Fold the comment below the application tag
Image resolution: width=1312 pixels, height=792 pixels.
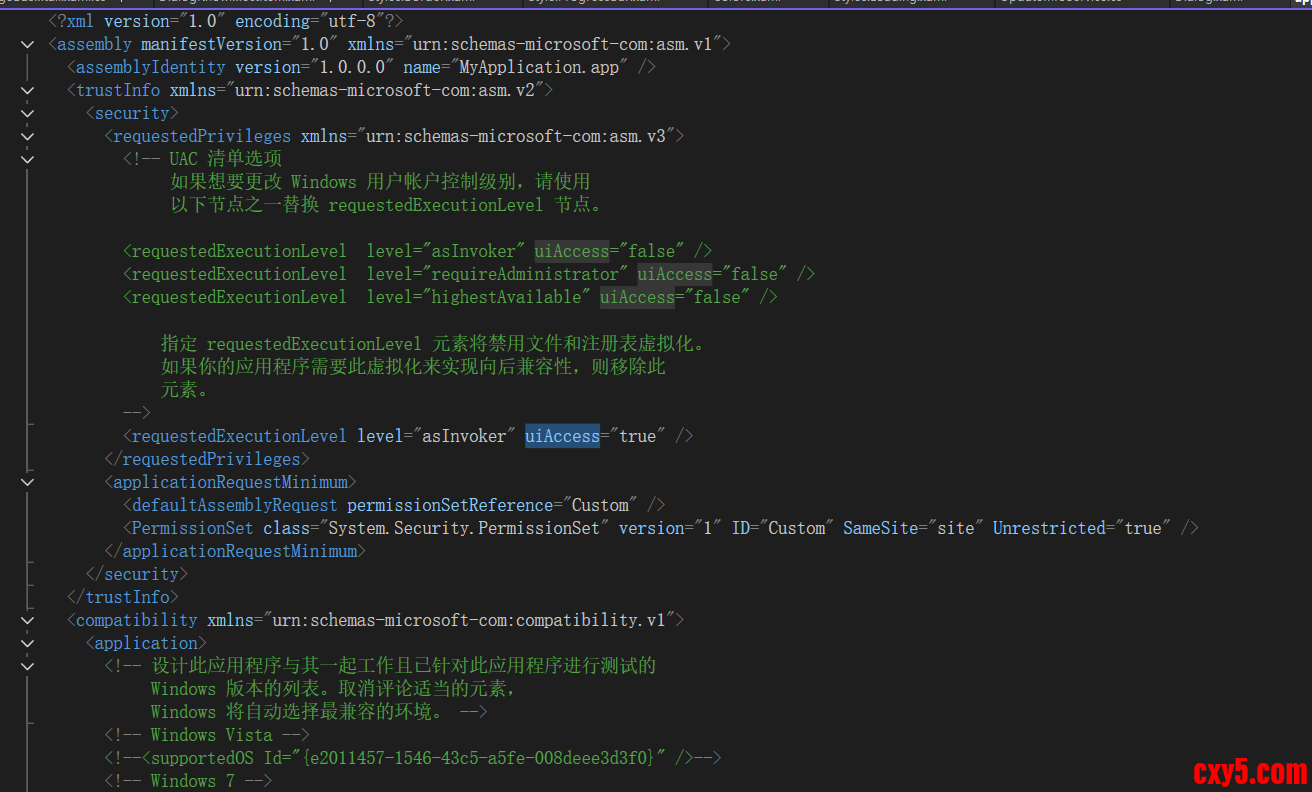[27, 666]
